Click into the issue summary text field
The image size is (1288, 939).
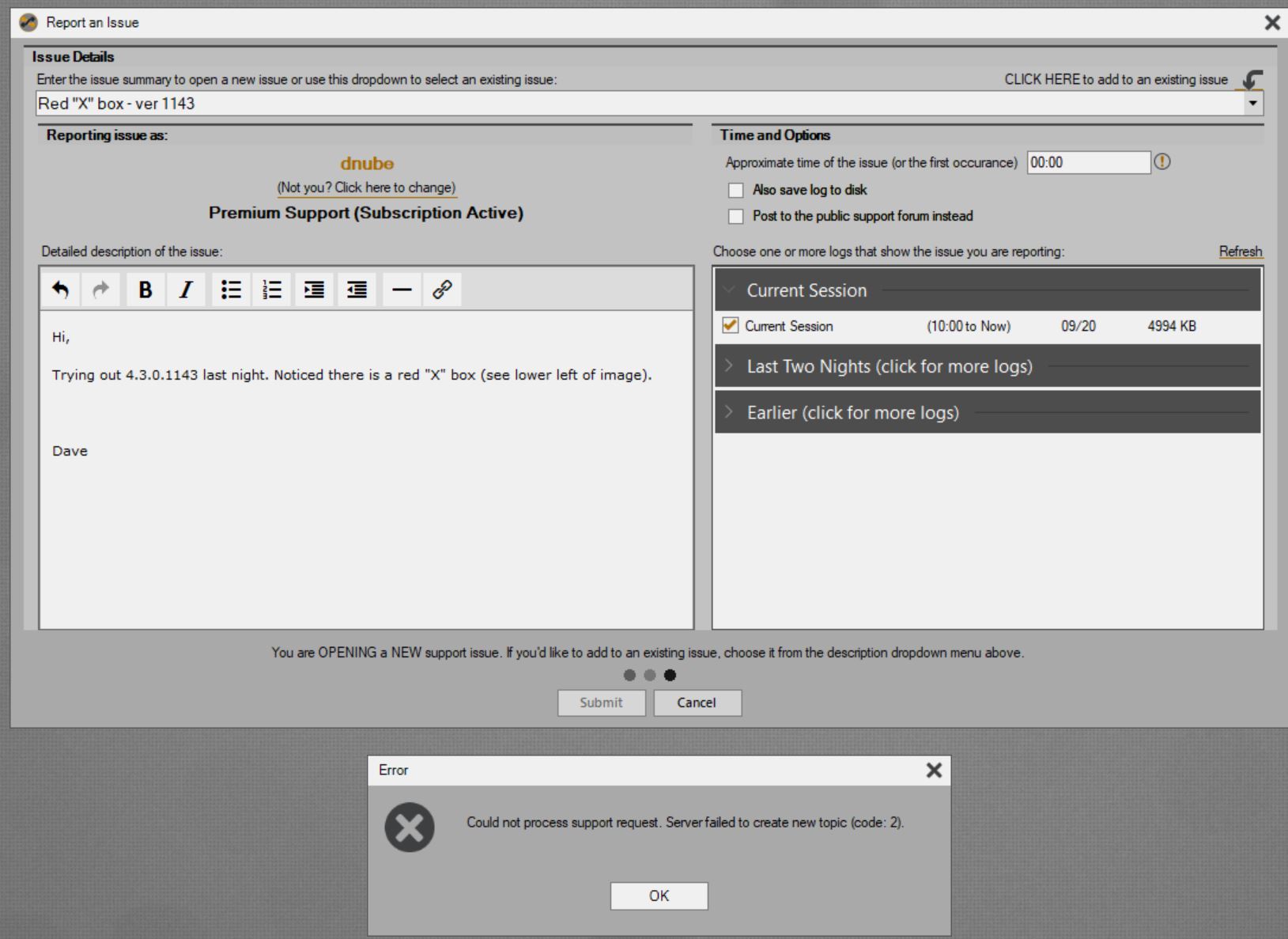(640, 104)
